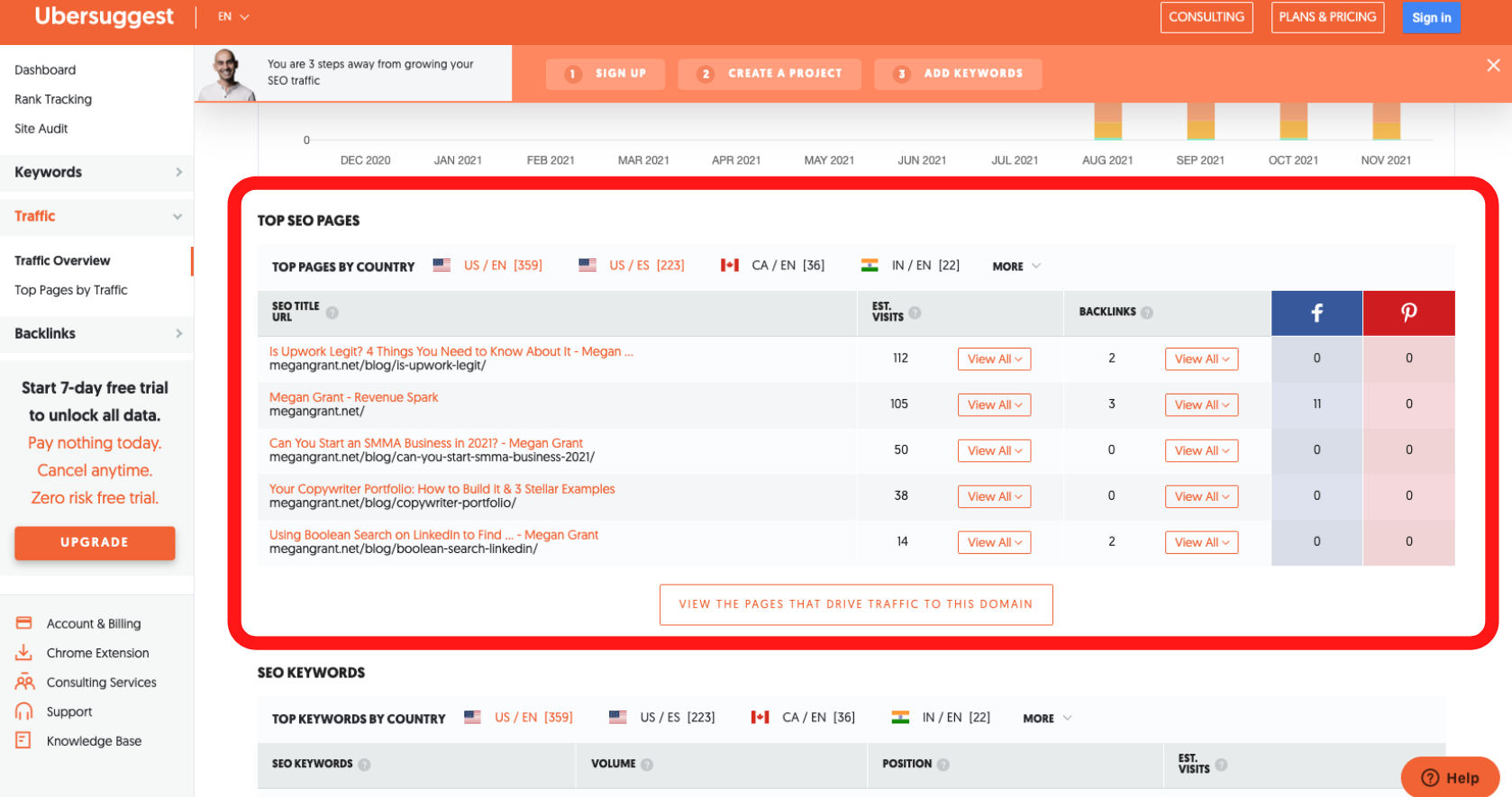Viewport: 1512px width, 797px height.
Task: Open Plans & Pricing
Action: point(1327,17)
